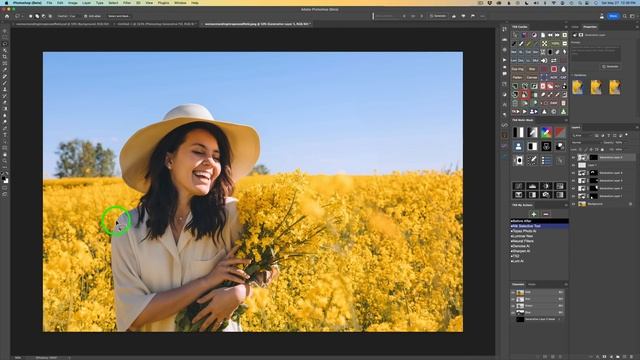
Task: Toggle the RGB channel eye icon
Action: tap(513, 292)
